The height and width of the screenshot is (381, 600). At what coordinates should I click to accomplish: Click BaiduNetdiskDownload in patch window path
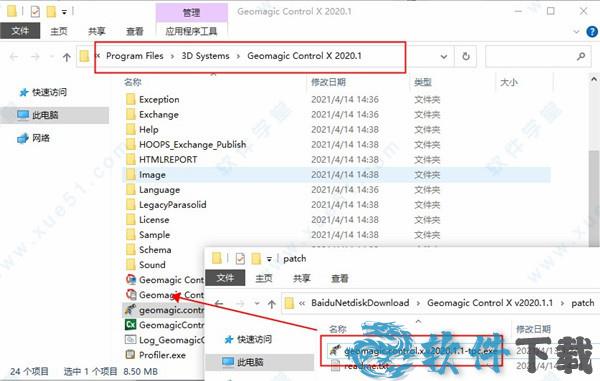click(x=360, y=303)
